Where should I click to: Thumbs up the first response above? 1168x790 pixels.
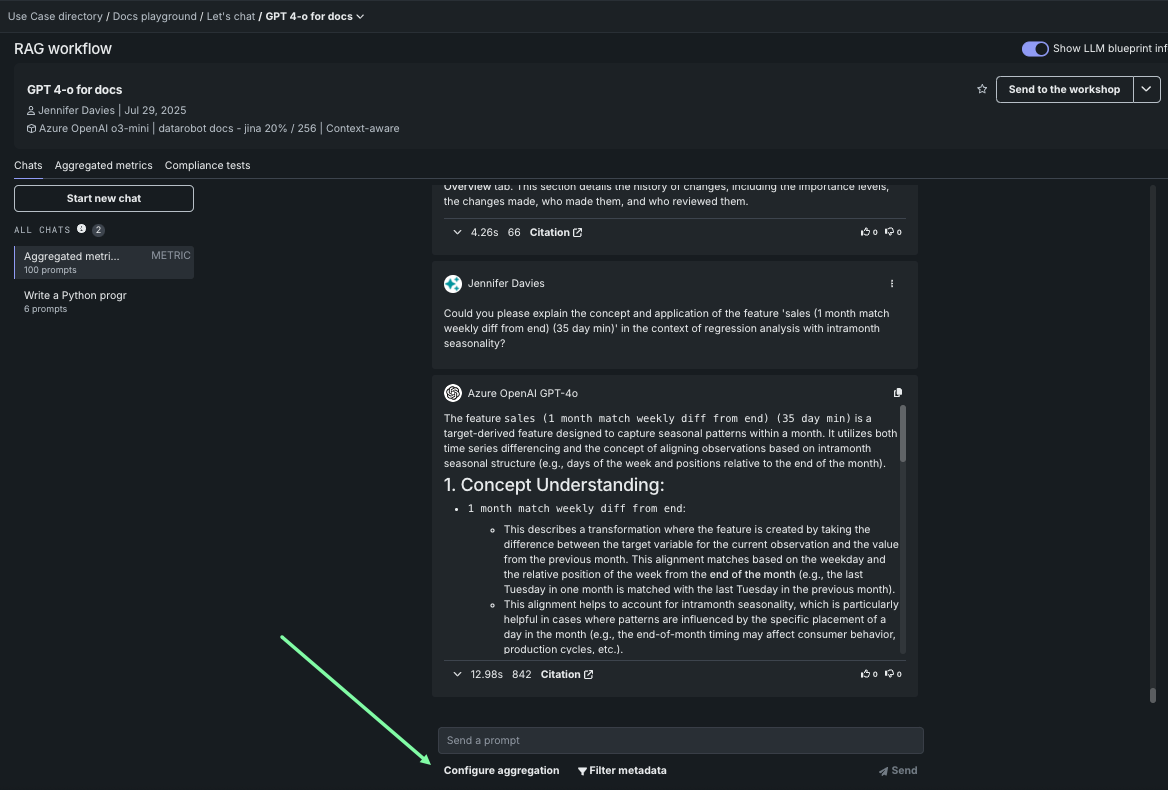pos(866,232)
